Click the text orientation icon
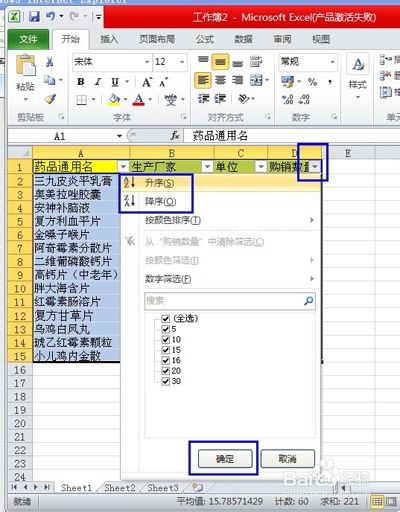The width and height of the screenshot is (400, 512). point(244,99)
